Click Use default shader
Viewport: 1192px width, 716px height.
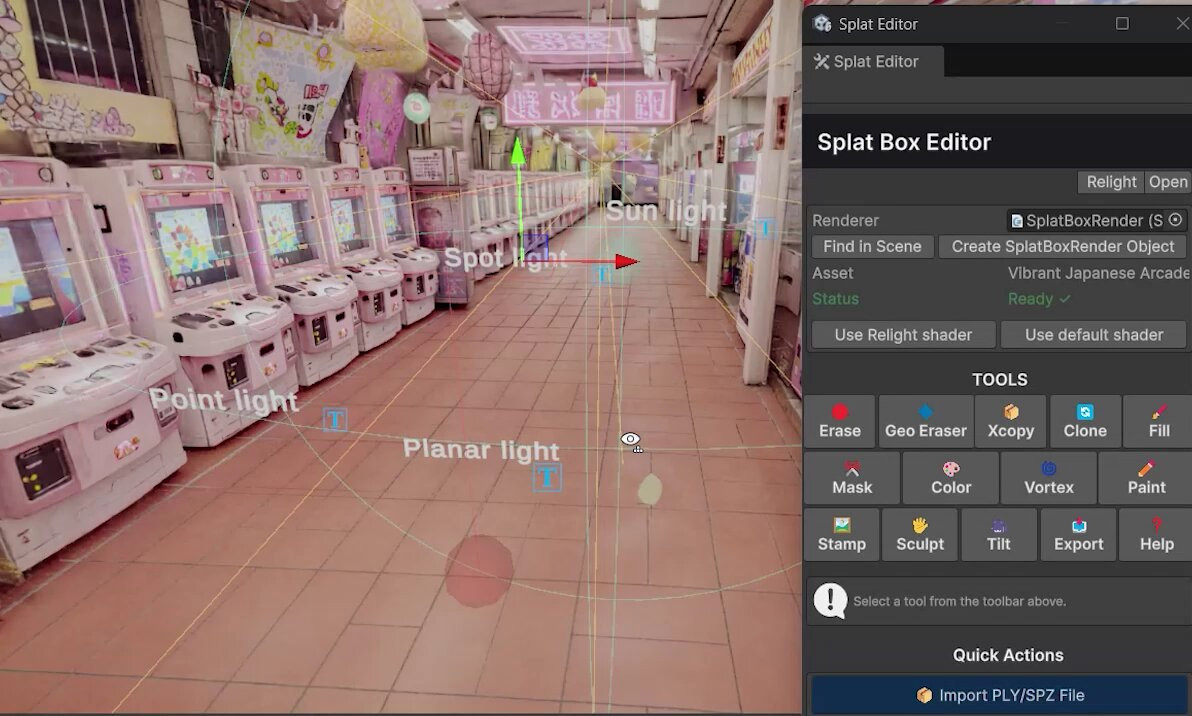click(1093, 334)
